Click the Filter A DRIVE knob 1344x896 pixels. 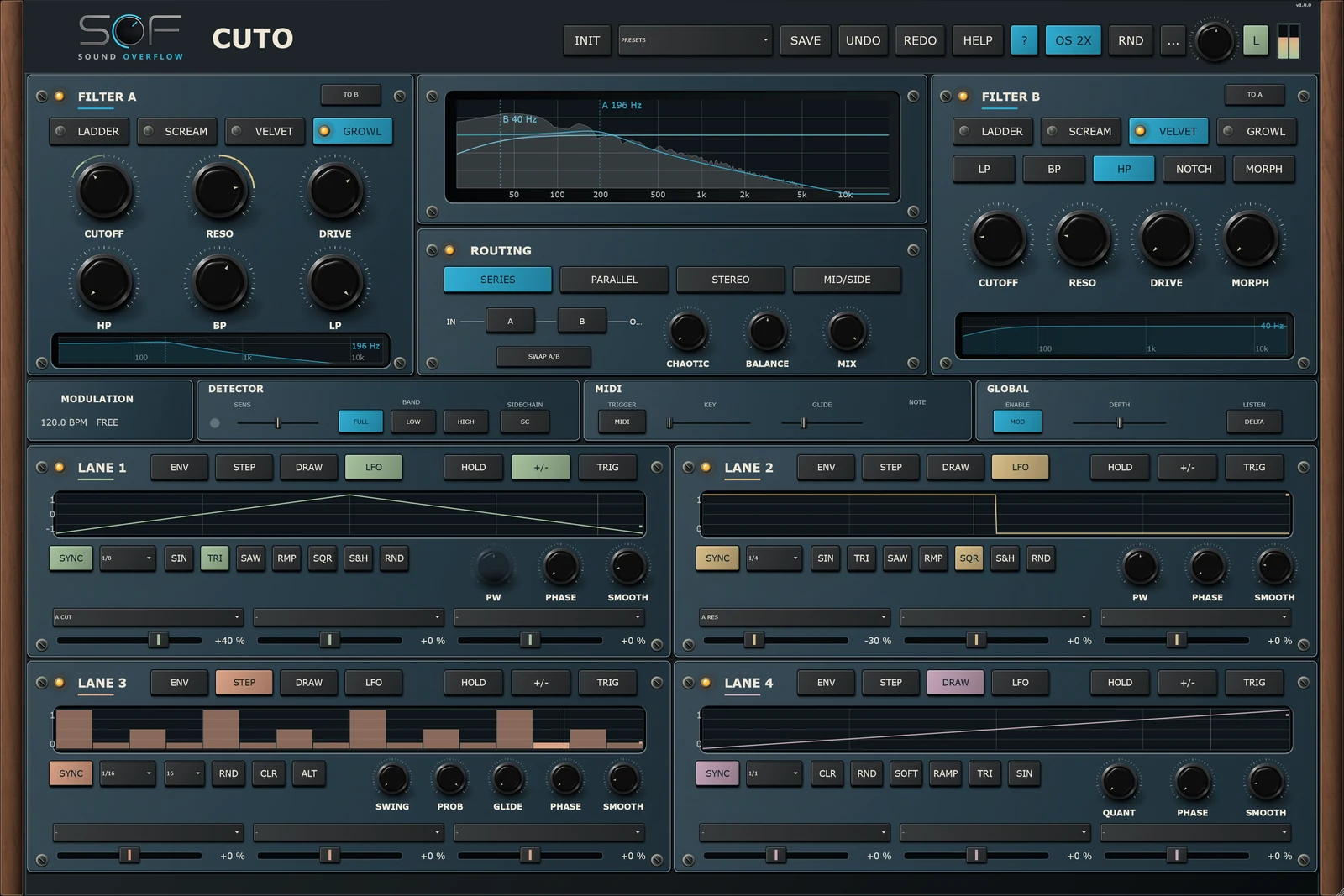[335, 191]
